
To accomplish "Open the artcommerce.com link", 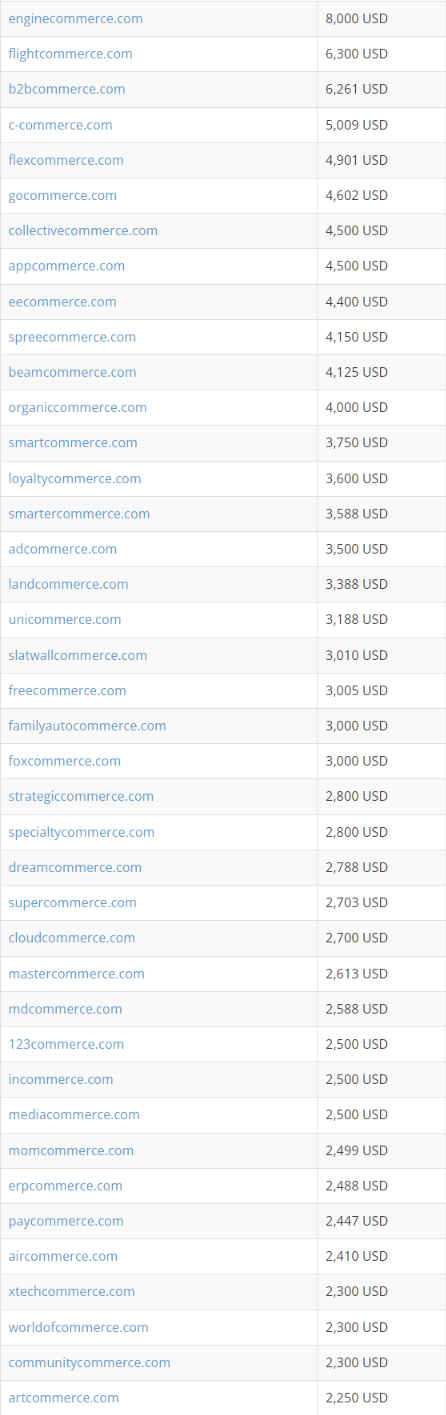I will [x=63, y=1397].
